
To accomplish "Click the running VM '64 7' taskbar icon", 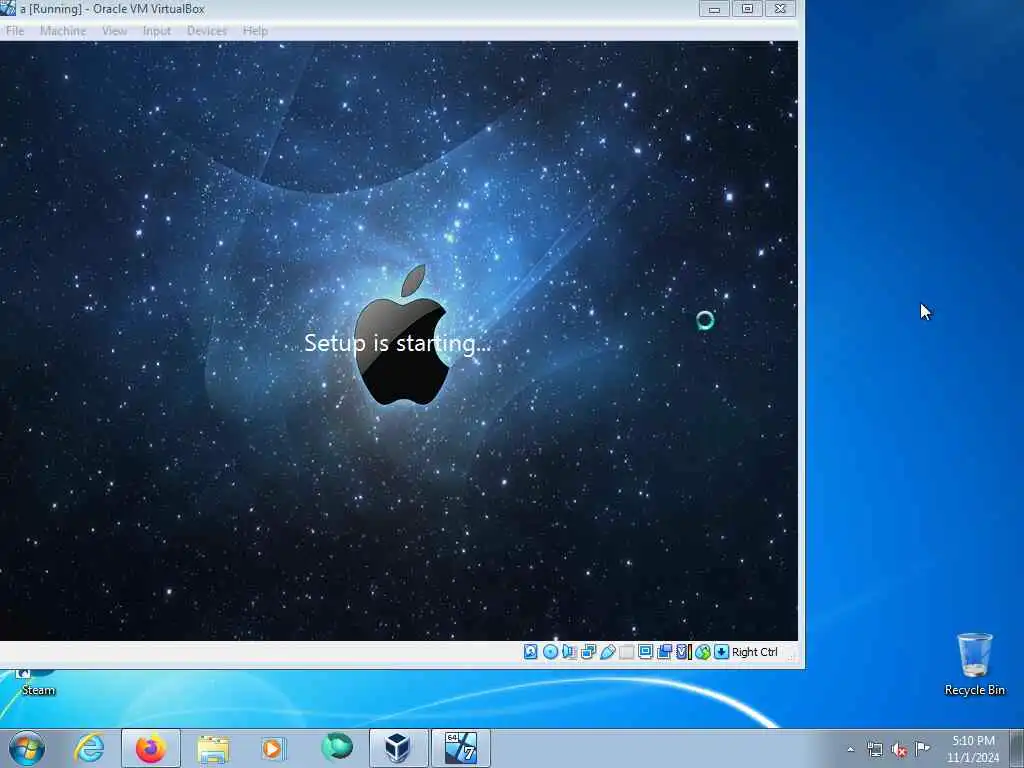I will 460,748.
